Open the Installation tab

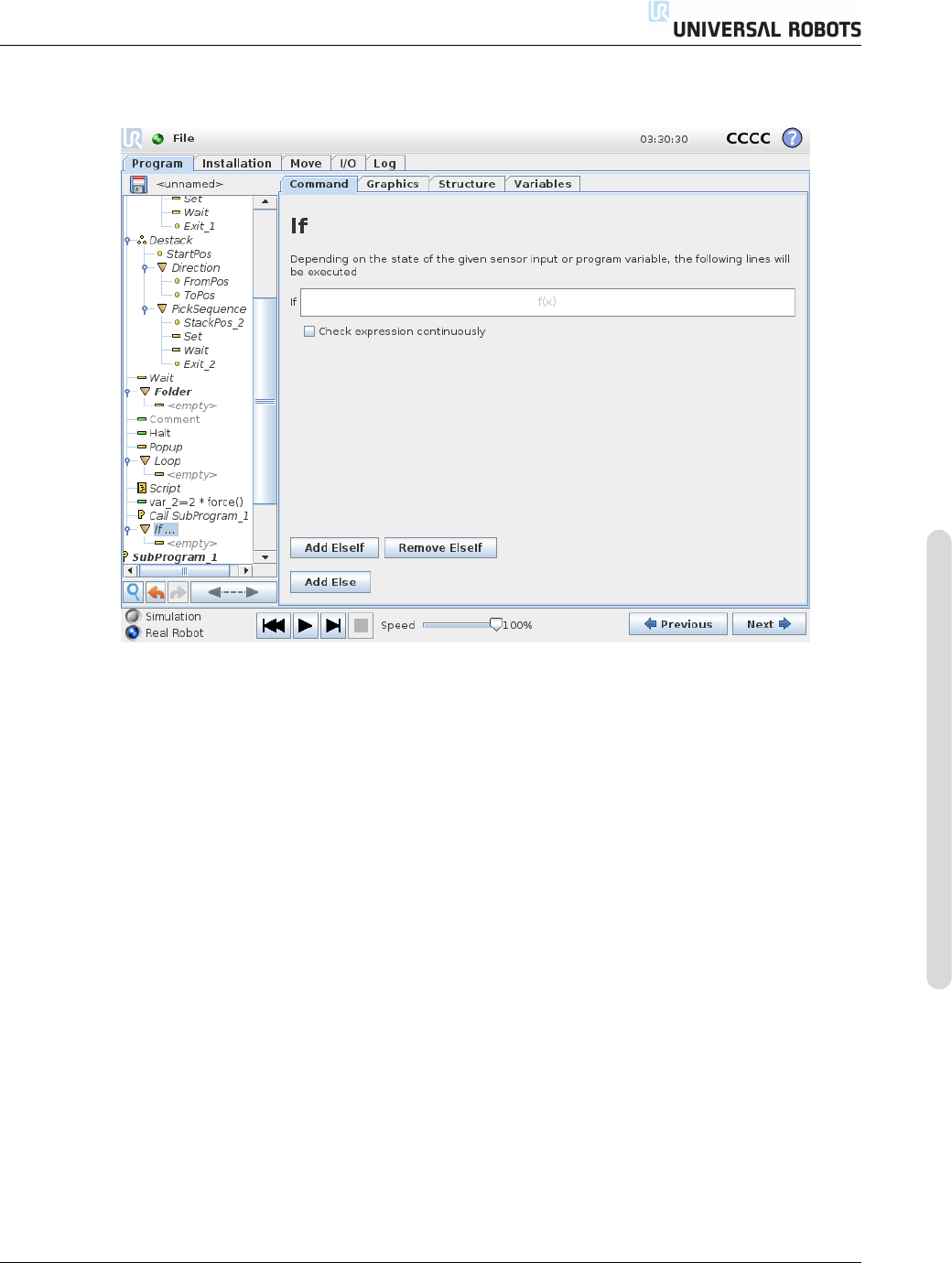tap(237, 164)
